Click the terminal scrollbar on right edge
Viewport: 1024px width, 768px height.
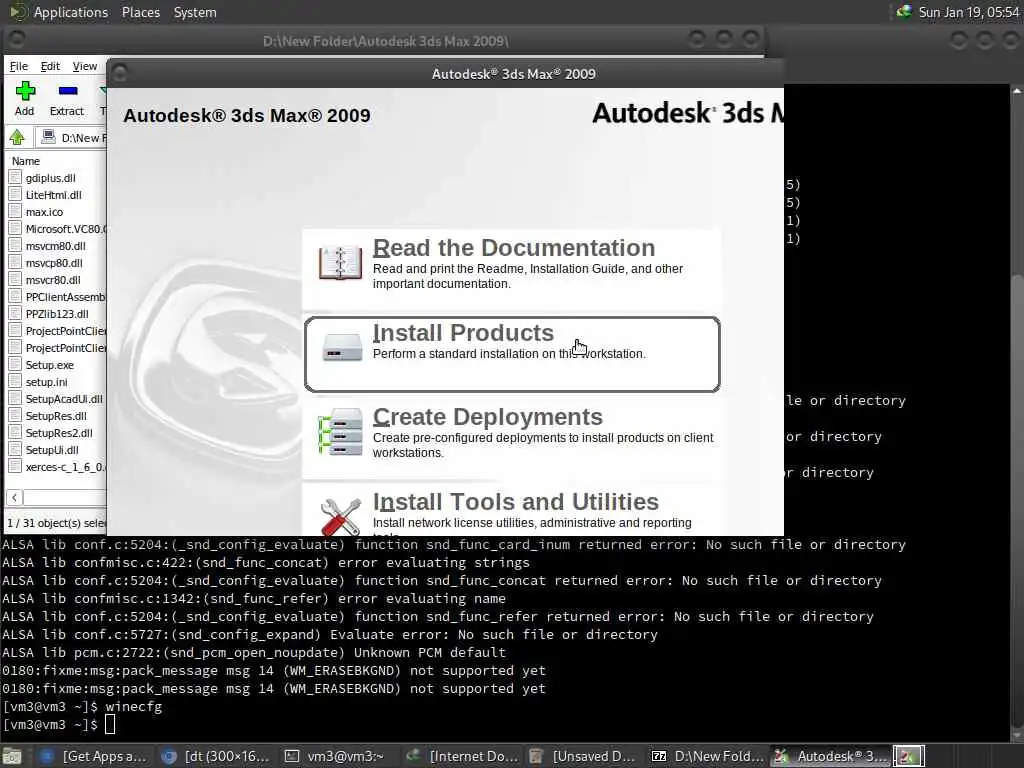click(x=1017, y=411)
